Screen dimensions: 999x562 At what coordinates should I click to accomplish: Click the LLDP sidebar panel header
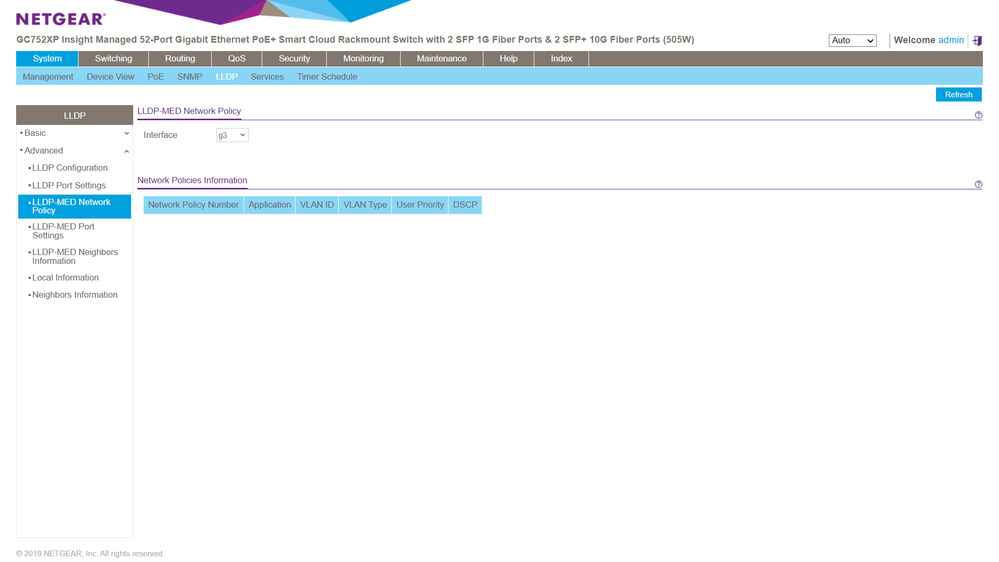(x=75, y=115)
